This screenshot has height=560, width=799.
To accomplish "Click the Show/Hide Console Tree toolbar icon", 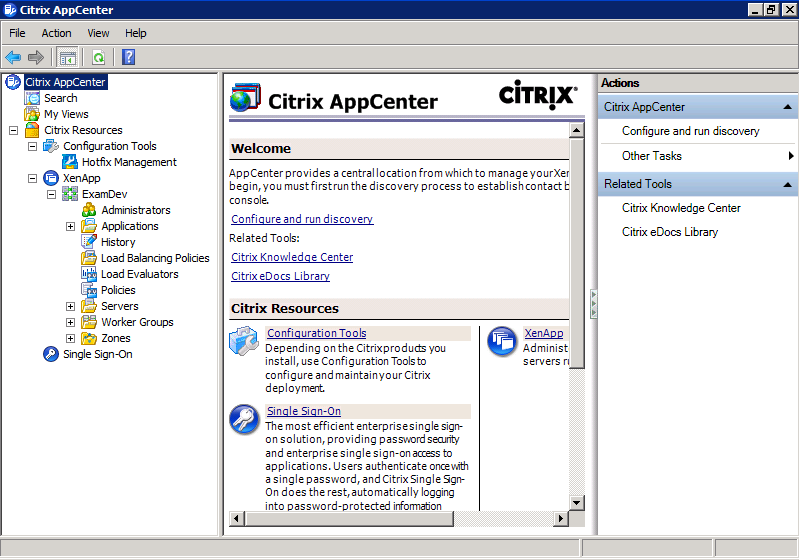I will (x=67, y=57).
